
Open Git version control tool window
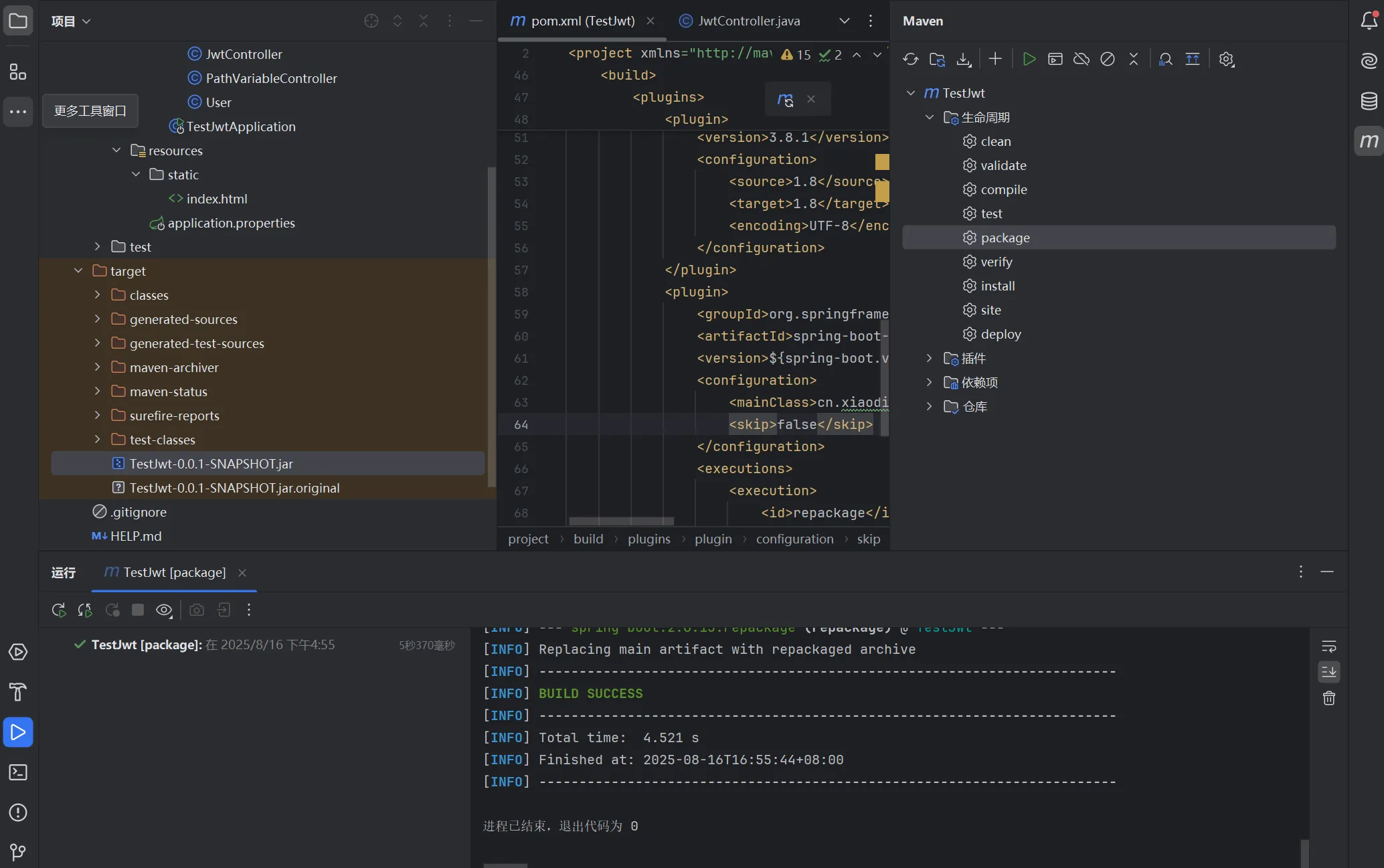(x=18, y=852)
